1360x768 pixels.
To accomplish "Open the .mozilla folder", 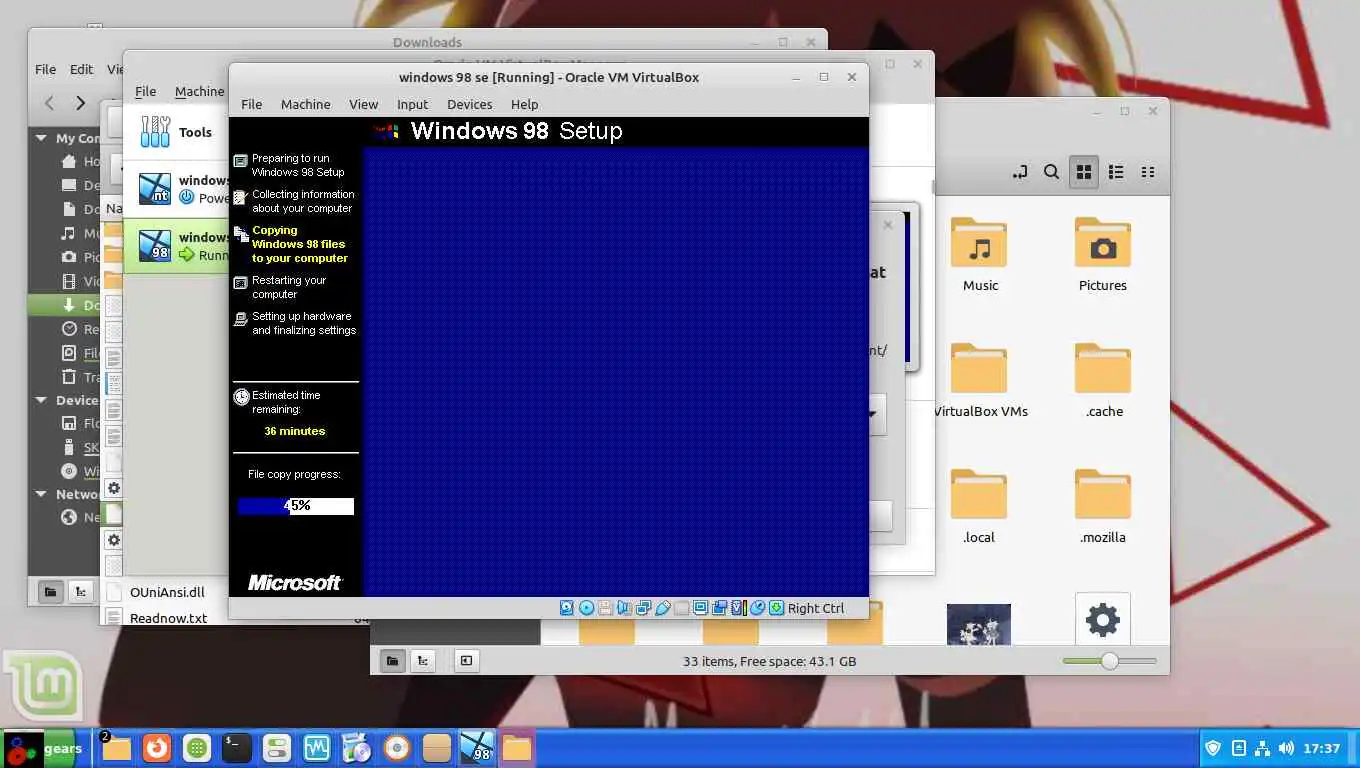I will [x=1103, y=506].
